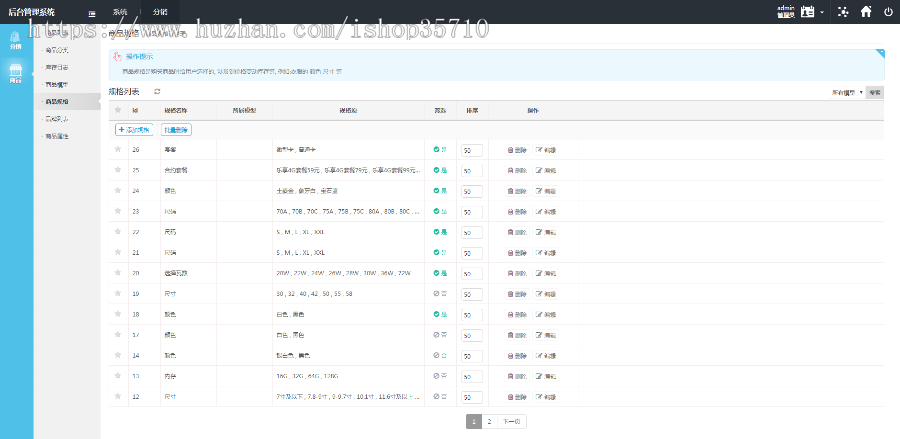Star the row with Id 18

(118, 314)
